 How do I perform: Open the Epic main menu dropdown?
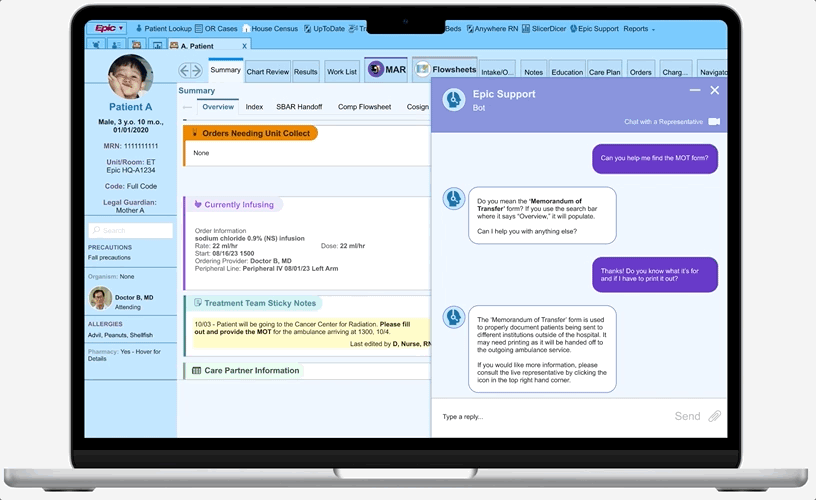click(105, 29)
